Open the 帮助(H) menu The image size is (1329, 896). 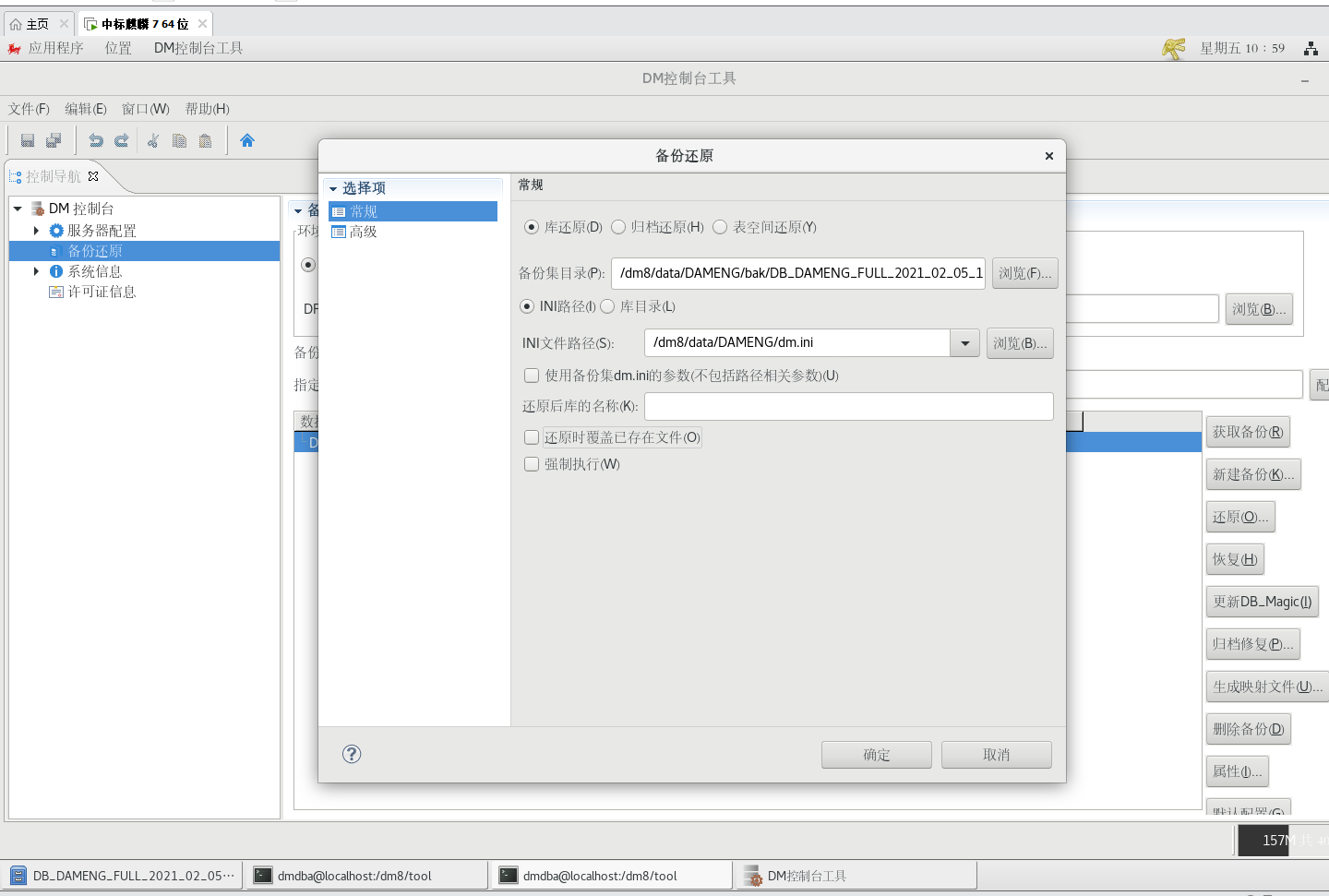pos(208,109)
